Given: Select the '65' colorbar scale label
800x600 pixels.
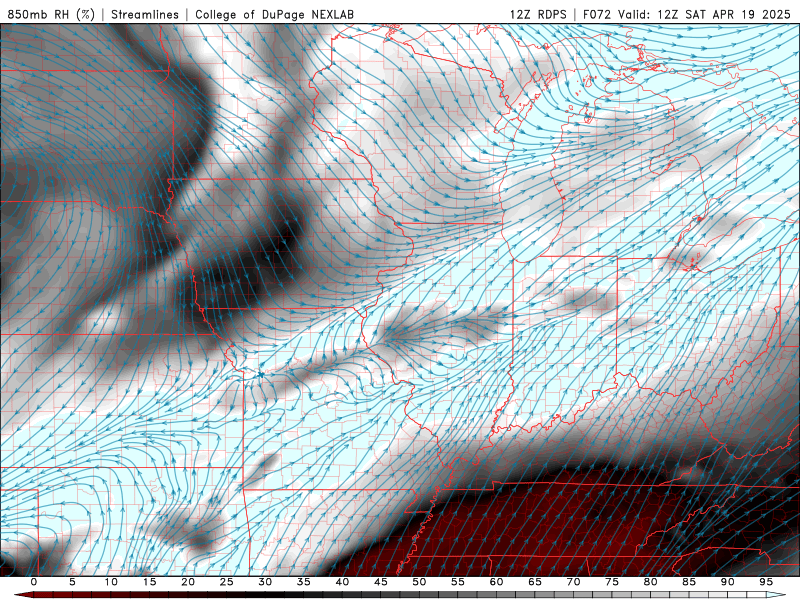Looking at the screenshot, I should tap(535, 582).
